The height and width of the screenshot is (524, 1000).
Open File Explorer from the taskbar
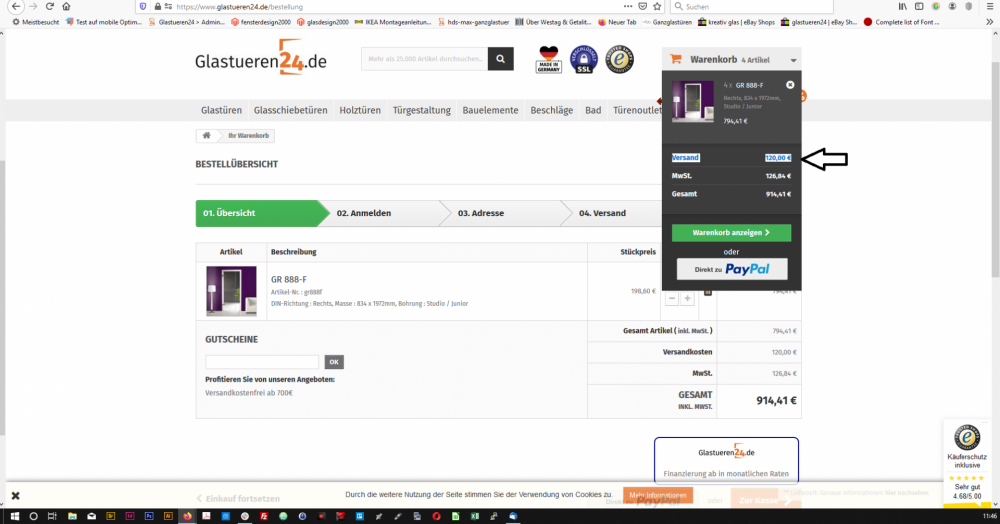click(x=72, y=516)
